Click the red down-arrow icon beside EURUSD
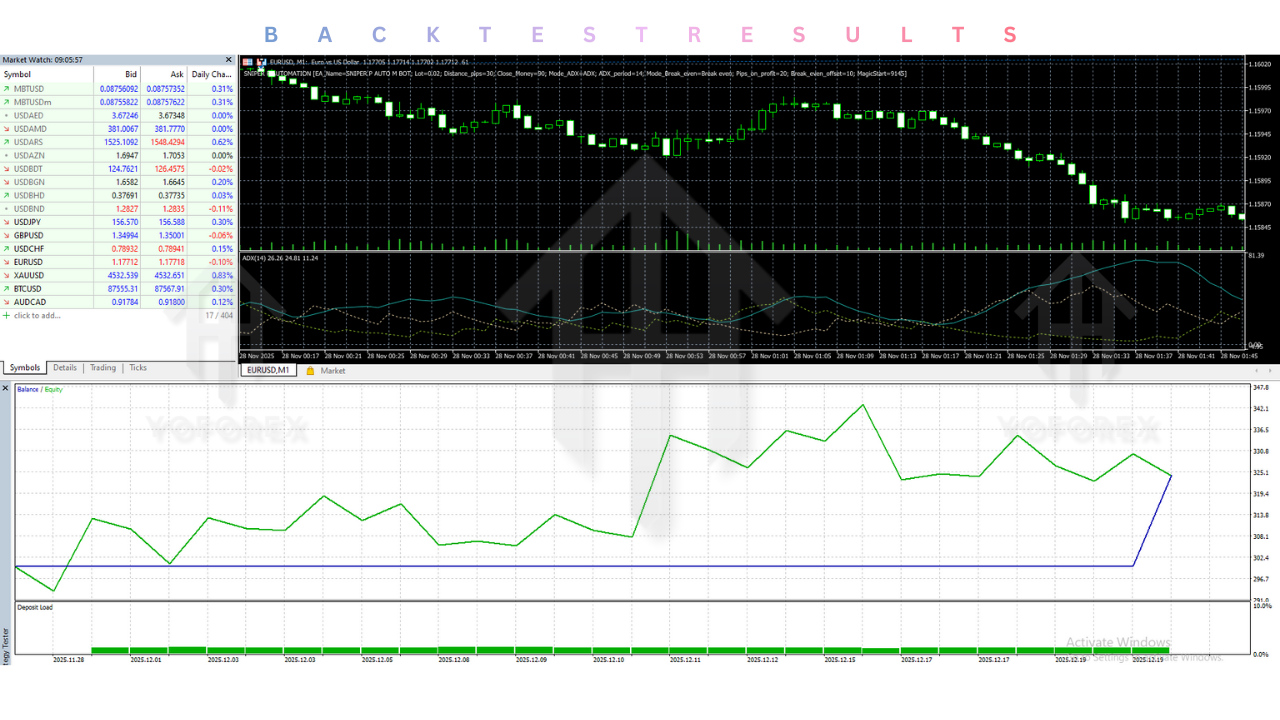 (7, 261)
